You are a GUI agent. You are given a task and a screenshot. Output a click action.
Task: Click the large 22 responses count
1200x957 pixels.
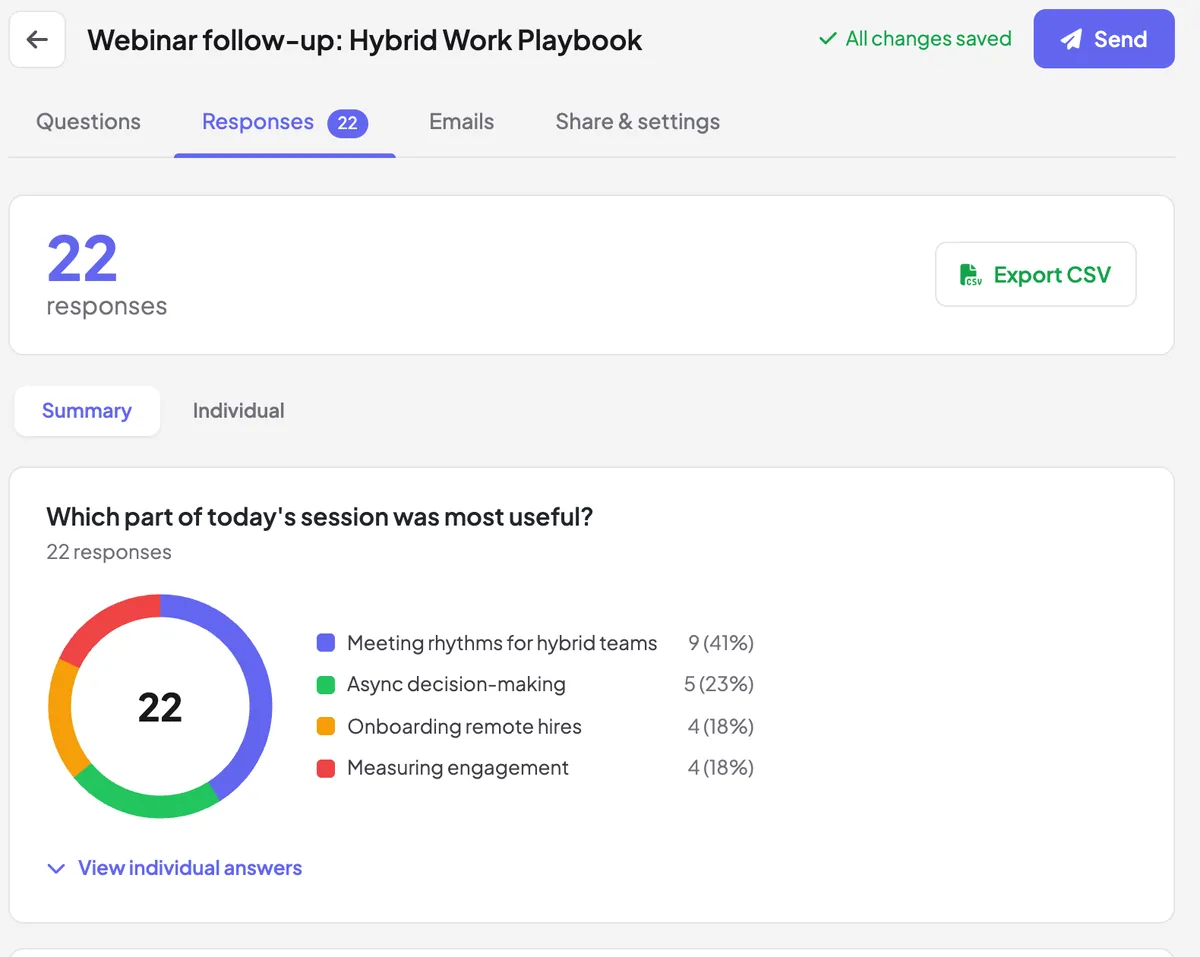(82, 259)
